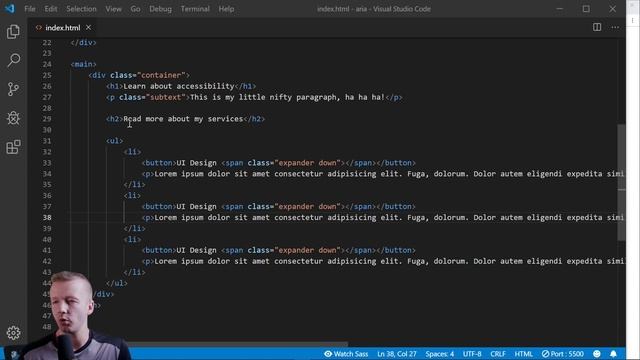Screen dimensions: 640x360
Task: Open the View menu
Action: (x=113, y=9)
